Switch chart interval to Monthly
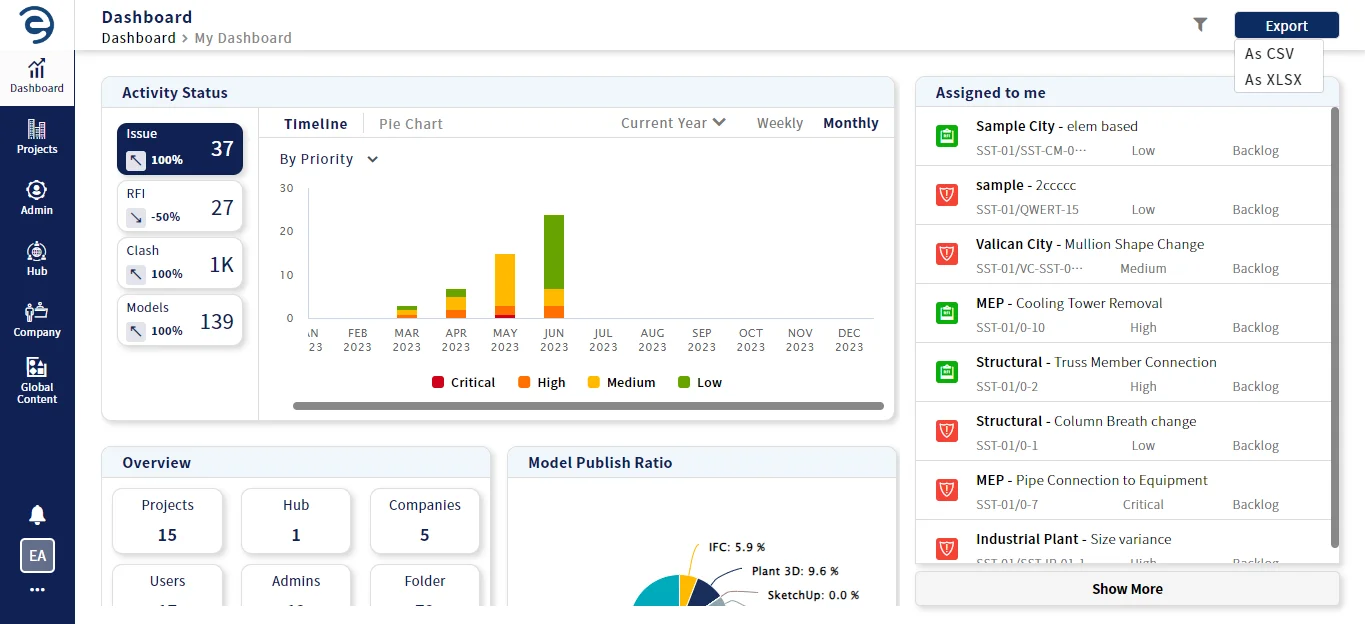This screenshot has height=624, width=1365. 851,123
